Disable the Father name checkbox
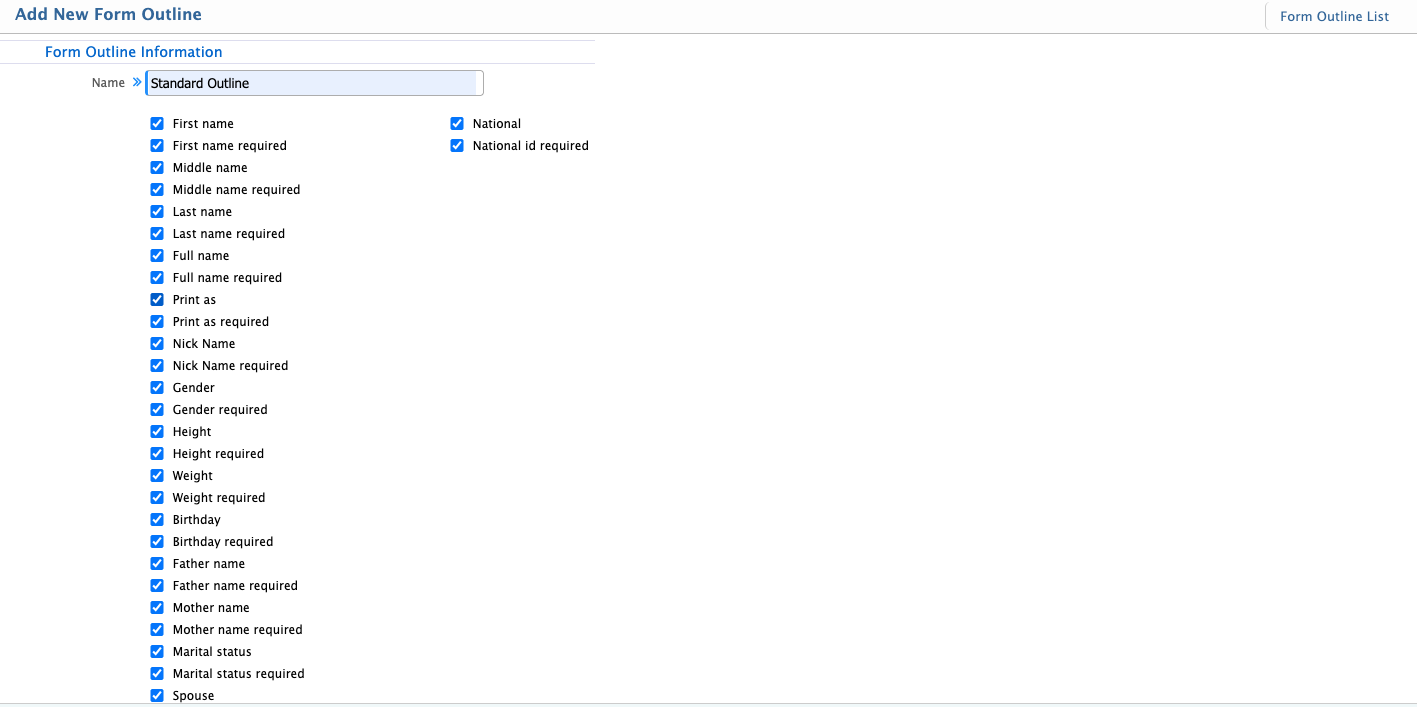 (x=157, y=563)
